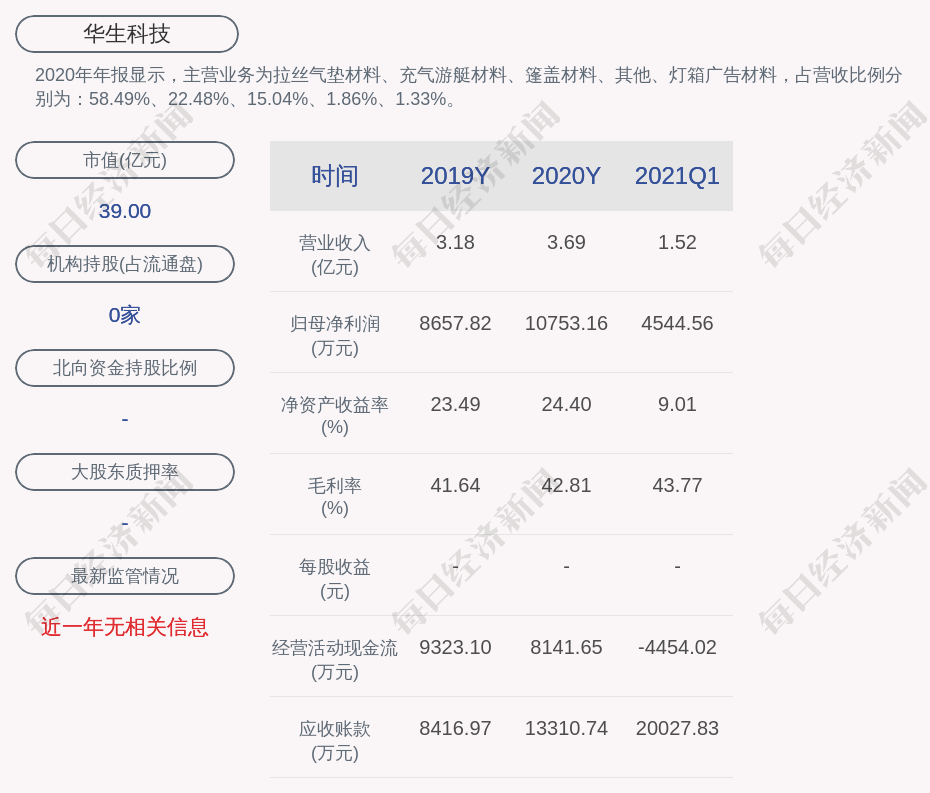Click the red 近一年无相关信息 text
The width and height of the screenshot is (930, 793).
pyautogui.click(x=125, y=627)
